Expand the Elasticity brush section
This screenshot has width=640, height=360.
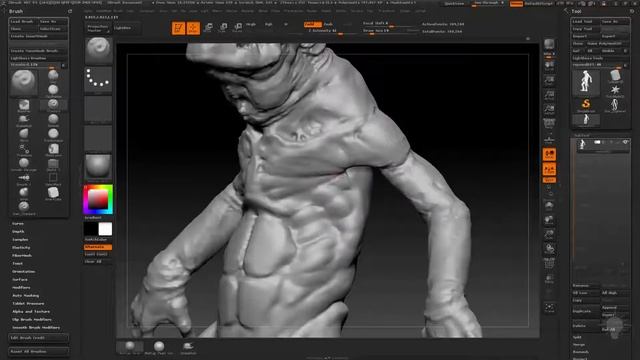[21, 248]
